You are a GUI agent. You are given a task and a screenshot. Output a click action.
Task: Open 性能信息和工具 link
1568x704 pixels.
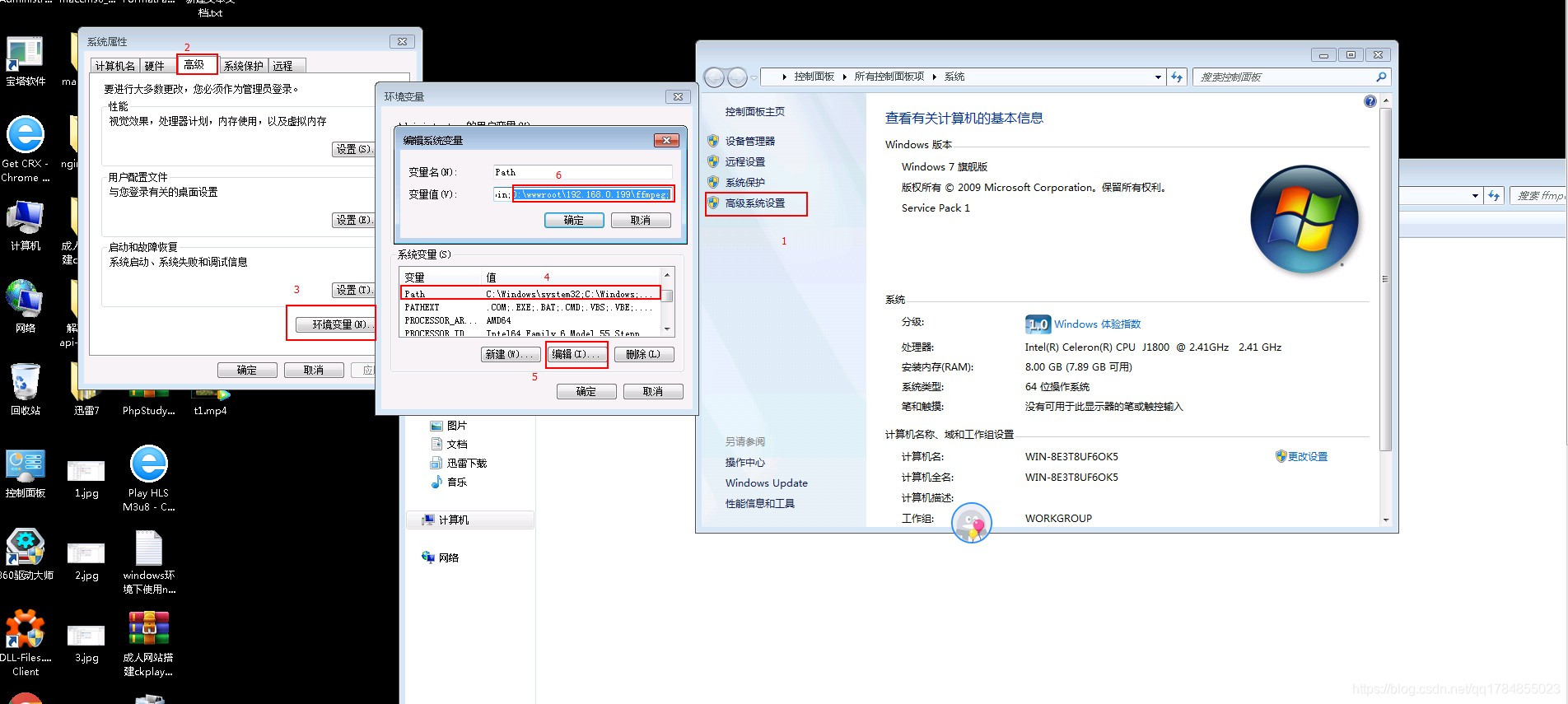759,503
